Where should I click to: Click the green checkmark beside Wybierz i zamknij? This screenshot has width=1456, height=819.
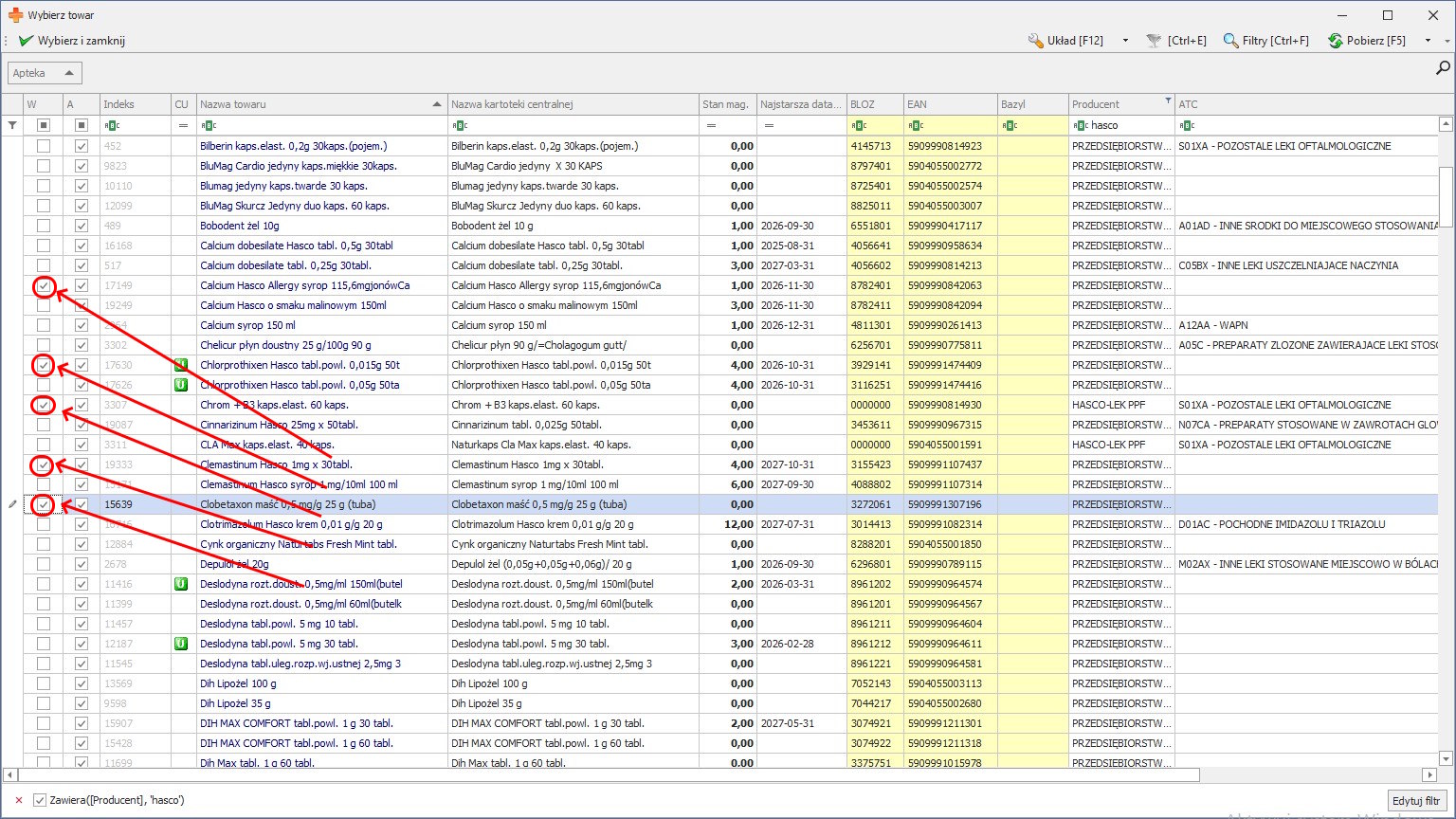pyautogui.click(x=26, y=41)
